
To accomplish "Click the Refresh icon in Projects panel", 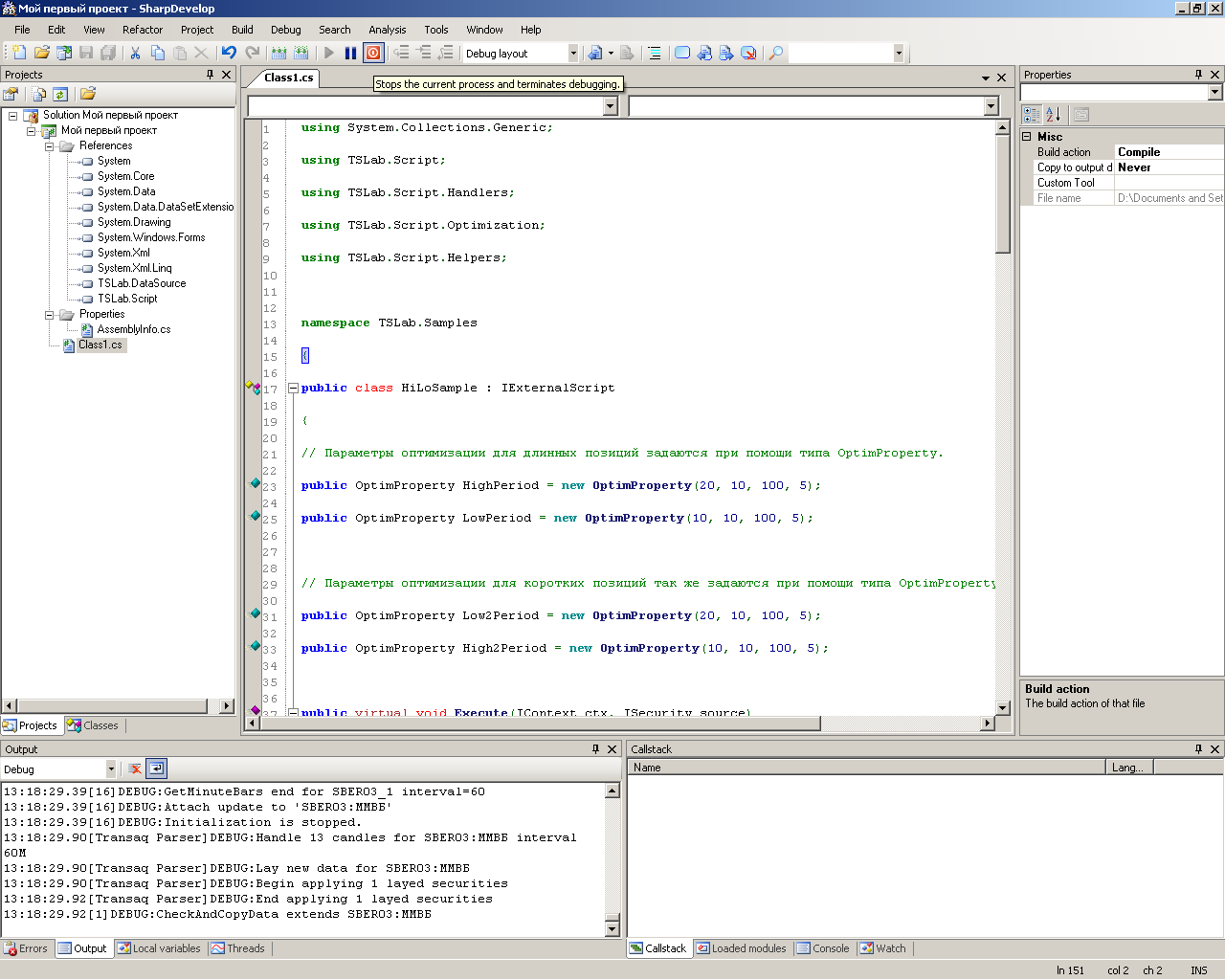I will pyautogui.click(x=60, y=94).
